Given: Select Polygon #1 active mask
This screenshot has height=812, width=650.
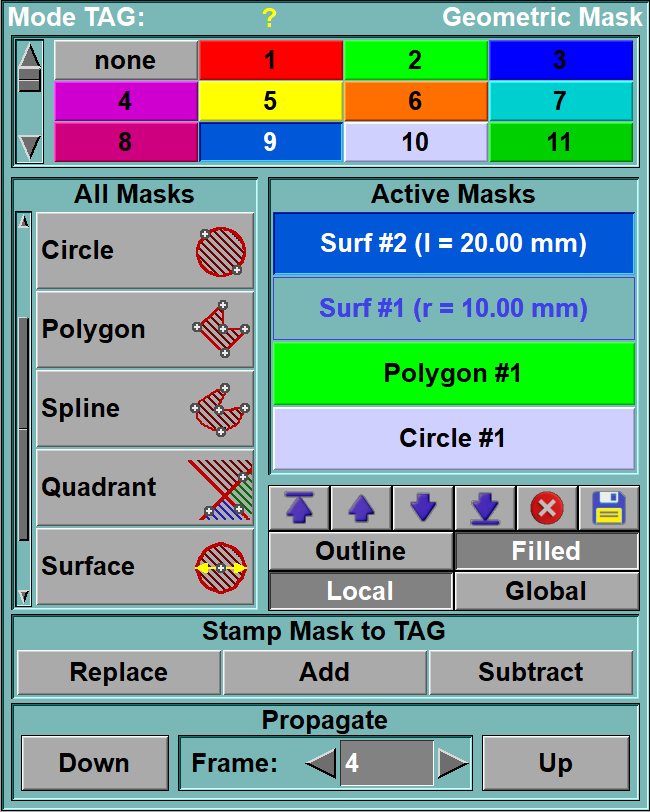Looking at the screenshot, I should tap(454, 373).
